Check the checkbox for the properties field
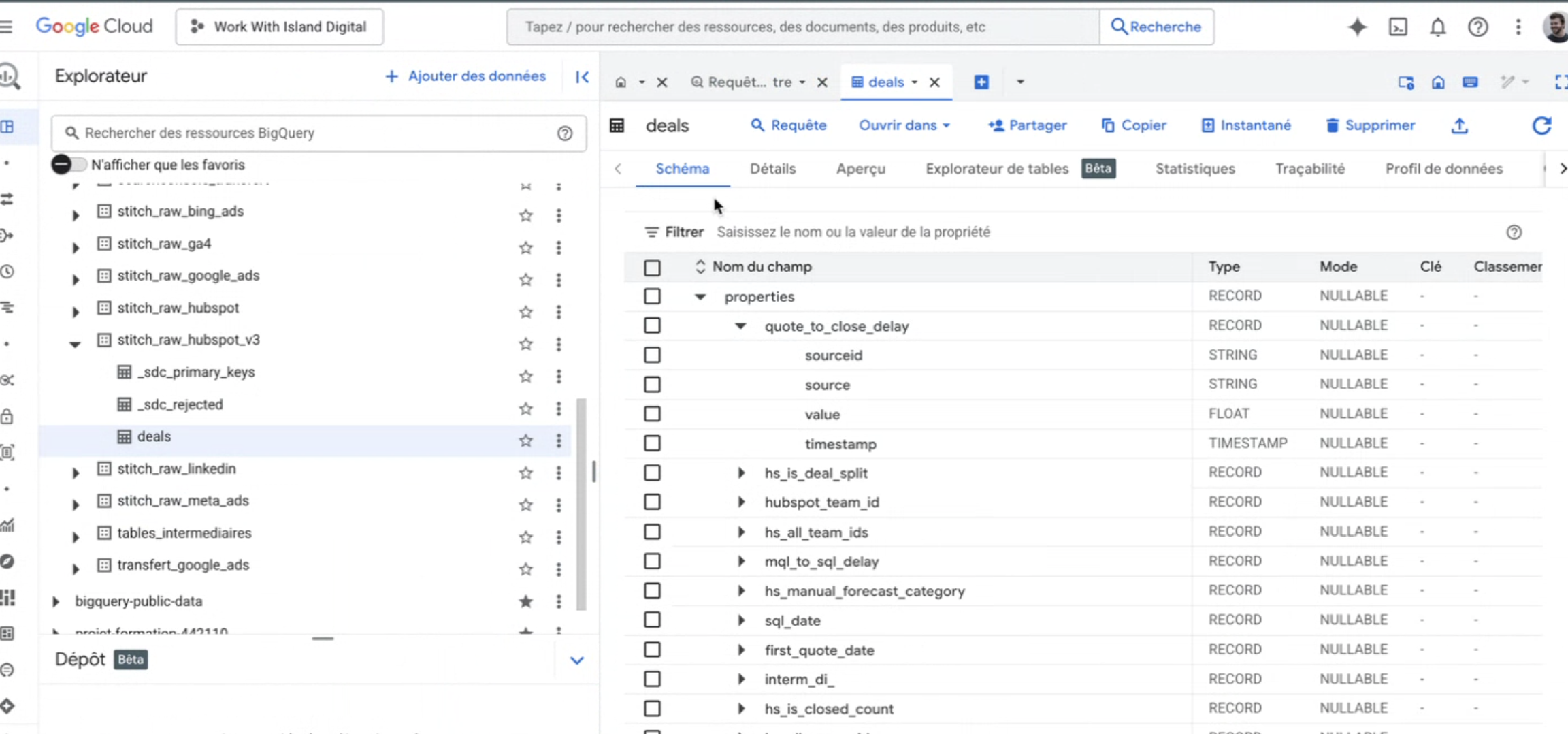The width and height of the screenshot is (1568, 734). point(651,296)
